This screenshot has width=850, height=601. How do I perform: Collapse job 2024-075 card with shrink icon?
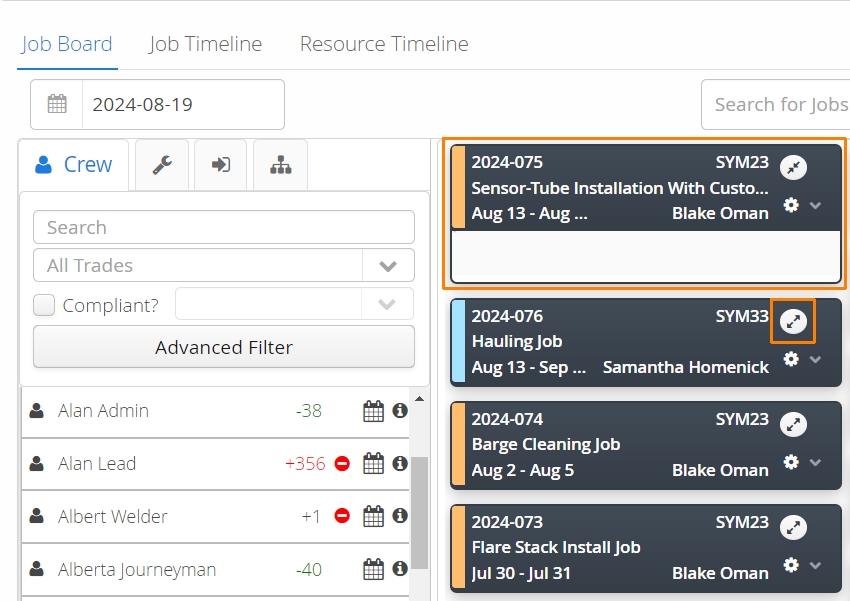793,167
